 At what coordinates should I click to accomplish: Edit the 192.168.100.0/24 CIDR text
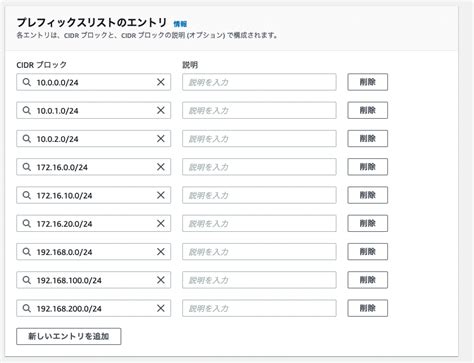coord(69,280)
